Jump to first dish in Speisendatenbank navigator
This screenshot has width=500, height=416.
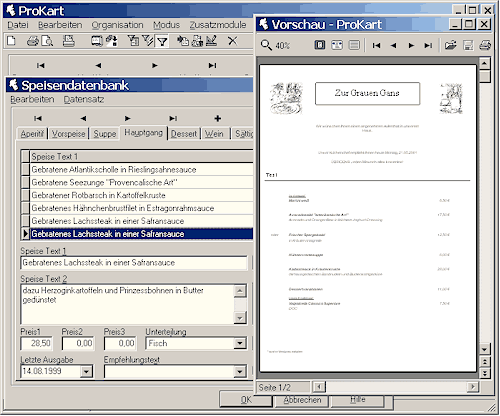[x=38, y=118]
